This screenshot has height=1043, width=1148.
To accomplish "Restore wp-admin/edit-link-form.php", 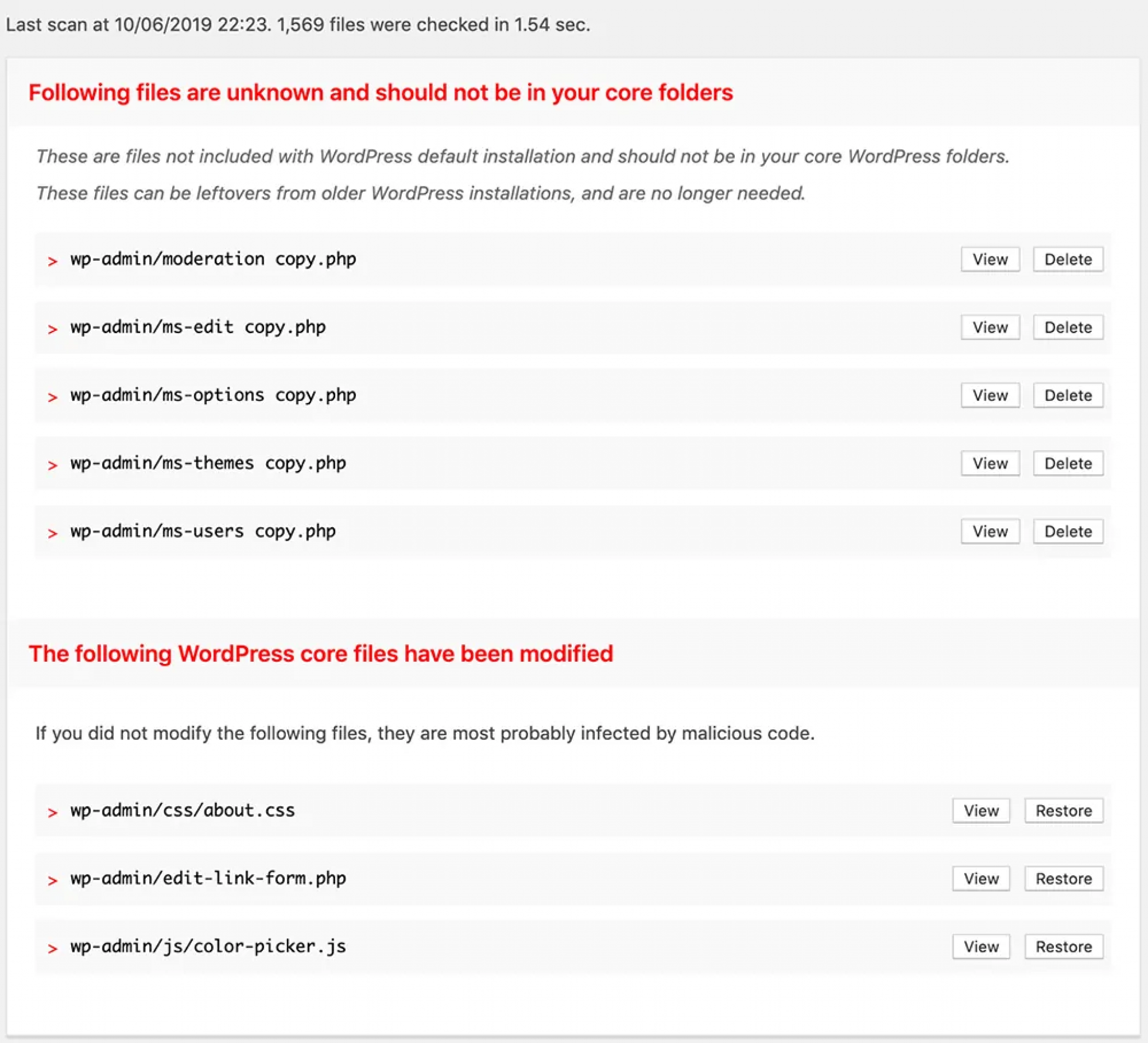I will click(x=1063, y=878).
